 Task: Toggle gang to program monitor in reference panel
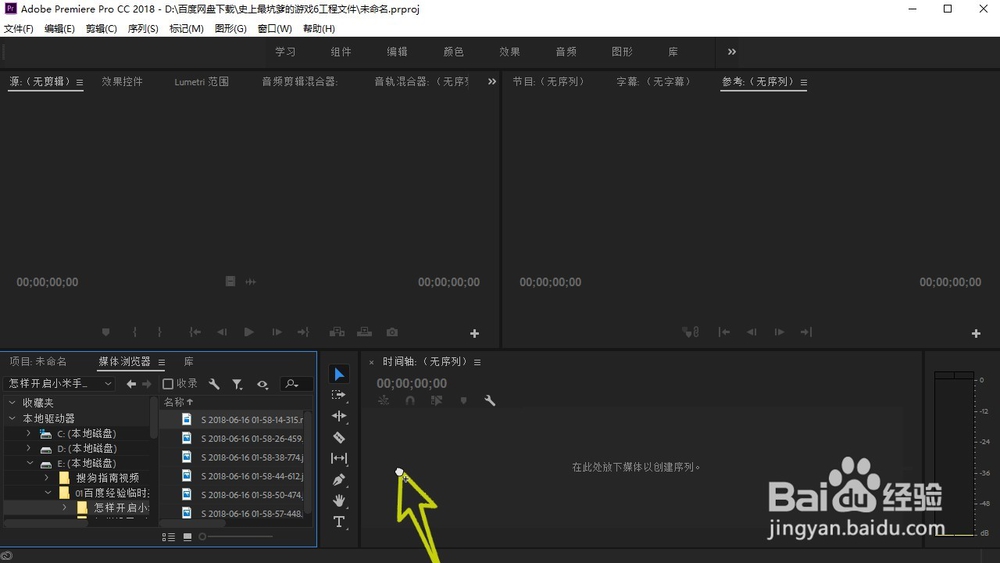click(690, 332)
